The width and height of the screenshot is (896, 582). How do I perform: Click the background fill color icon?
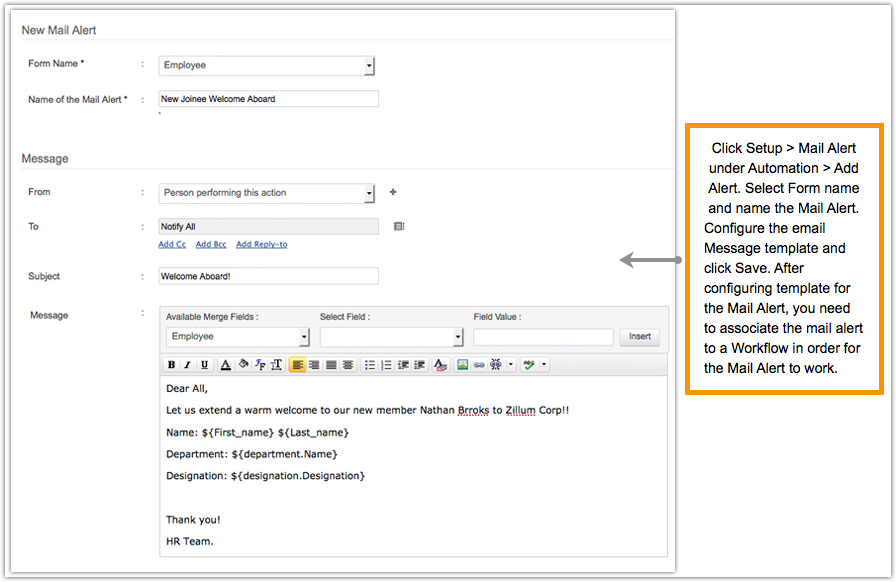click(x=243, y=365)
